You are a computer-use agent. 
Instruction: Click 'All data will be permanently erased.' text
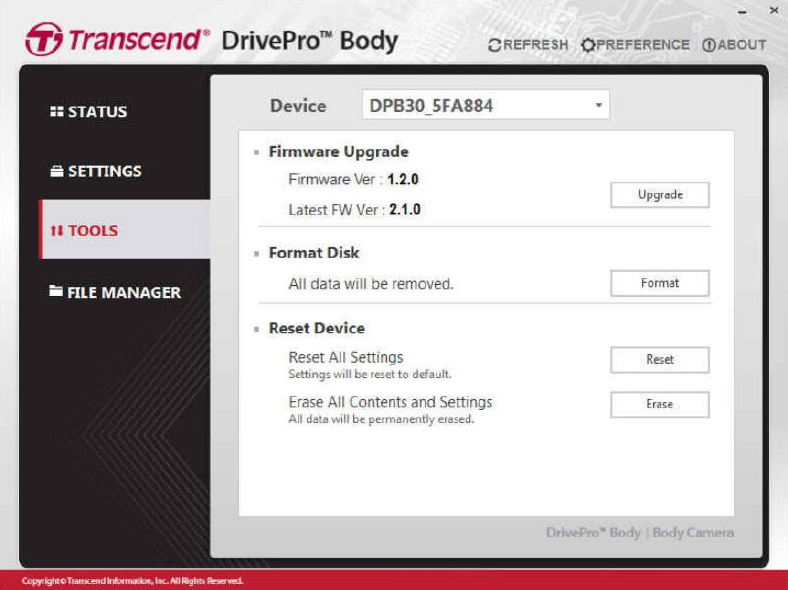tap(381, 419)
